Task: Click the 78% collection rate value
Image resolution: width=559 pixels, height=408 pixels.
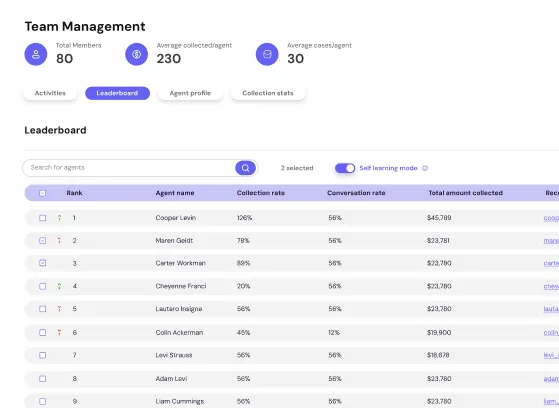Action: (x=243, y=240)
